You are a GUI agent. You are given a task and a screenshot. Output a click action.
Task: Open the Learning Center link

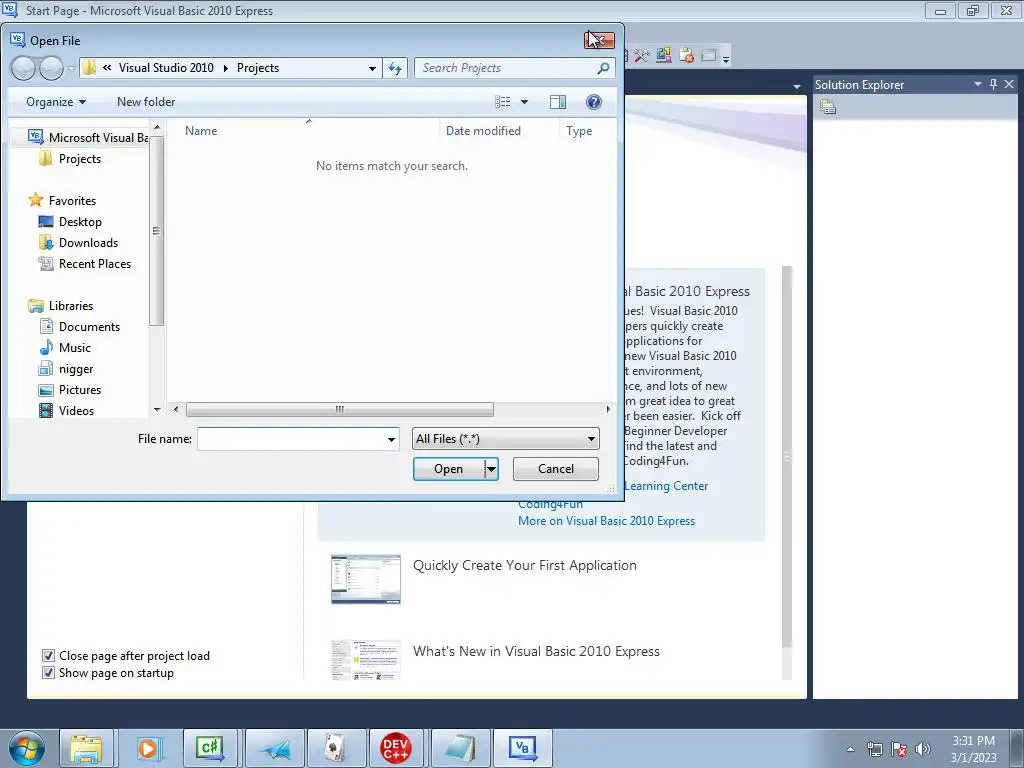[x=665, y=486]
